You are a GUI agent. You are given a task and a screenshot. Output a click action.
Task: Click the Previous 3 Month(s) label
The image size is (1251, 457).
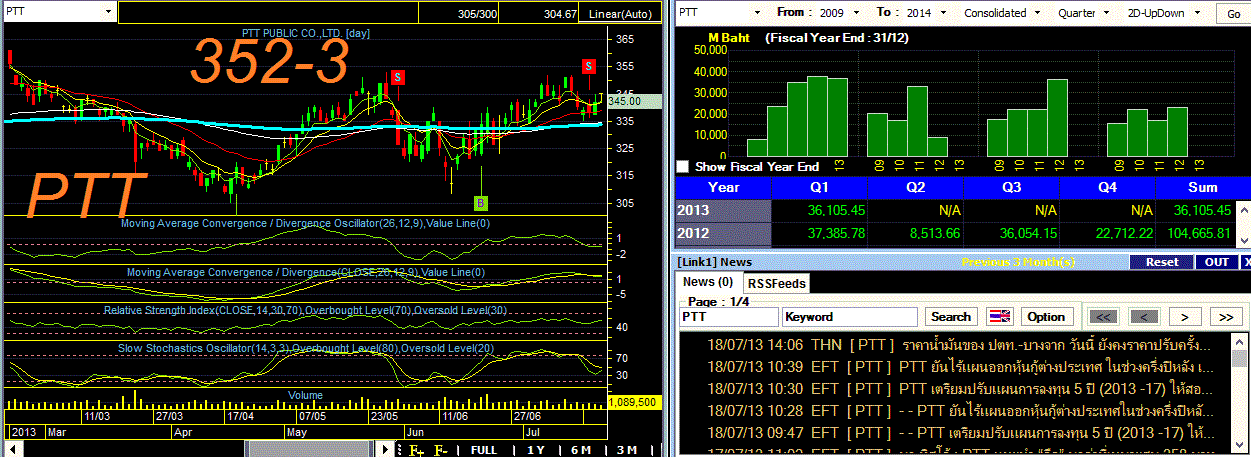coord(1018,262)
